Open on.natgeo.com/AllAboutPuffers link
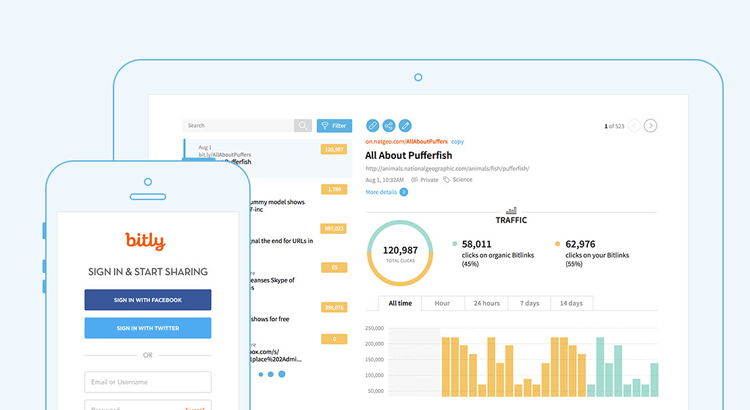750x410 pixels. pos(407,142)
